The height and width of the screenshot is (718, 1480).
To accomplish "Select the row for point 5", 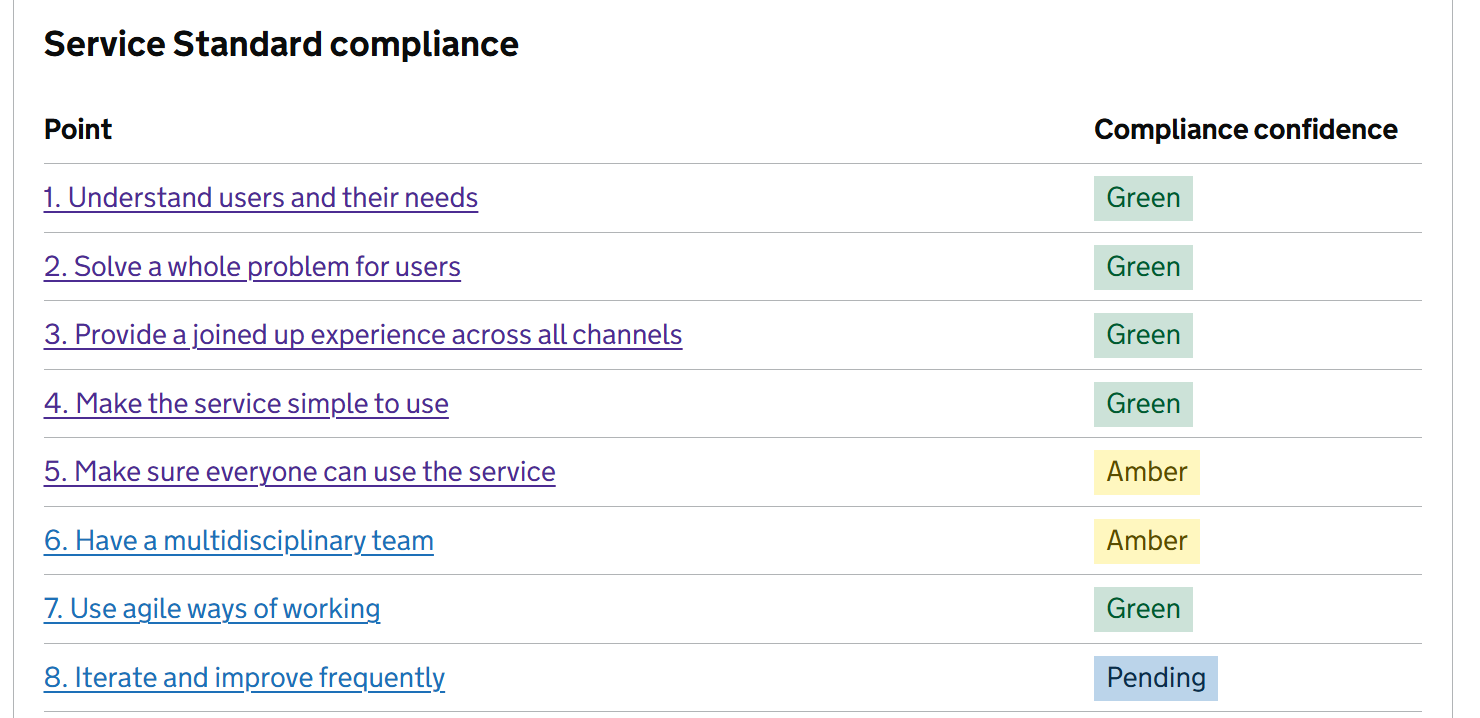I will pos(700,472).
